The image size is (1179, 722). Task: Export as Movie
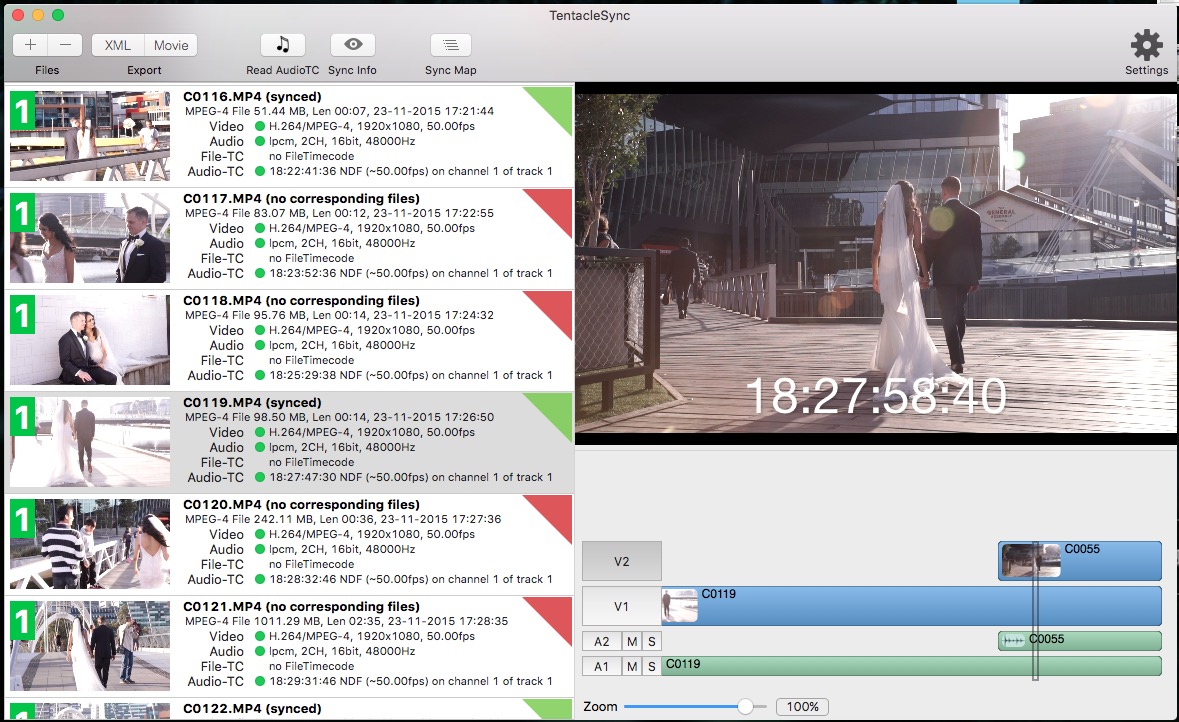coord(171,45)
